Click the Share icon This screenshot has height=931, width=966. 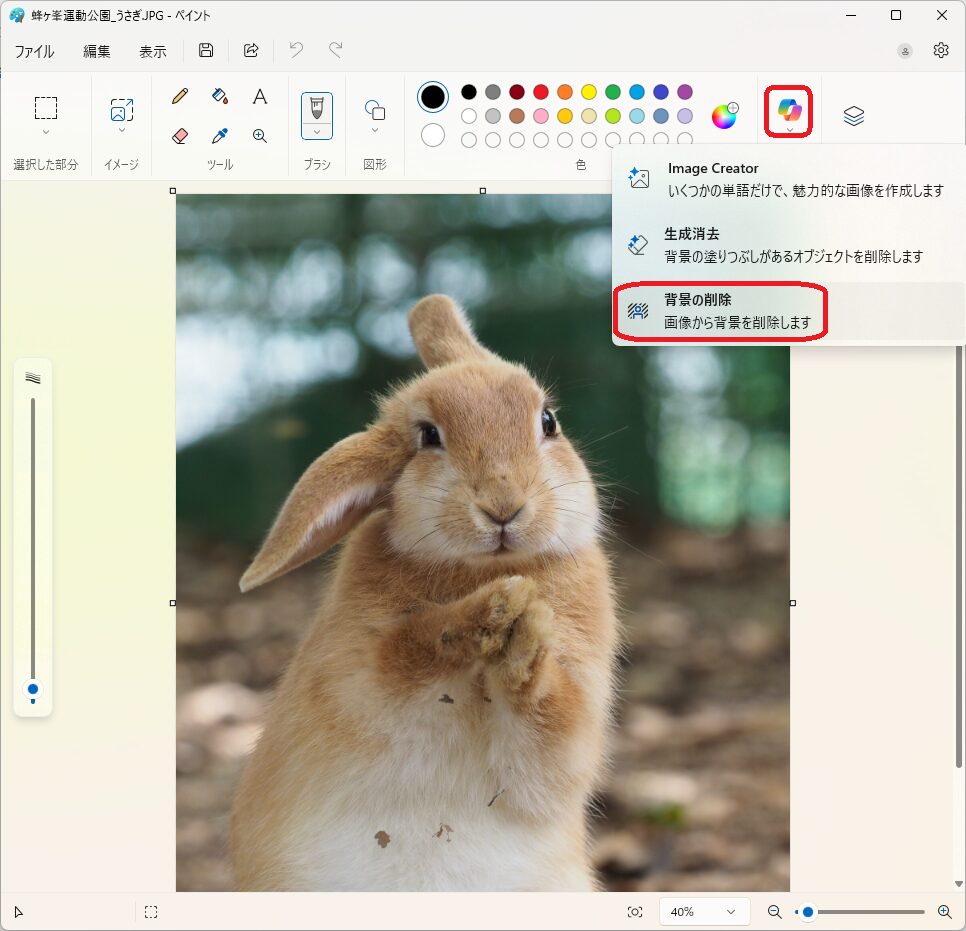pos(251,51)
